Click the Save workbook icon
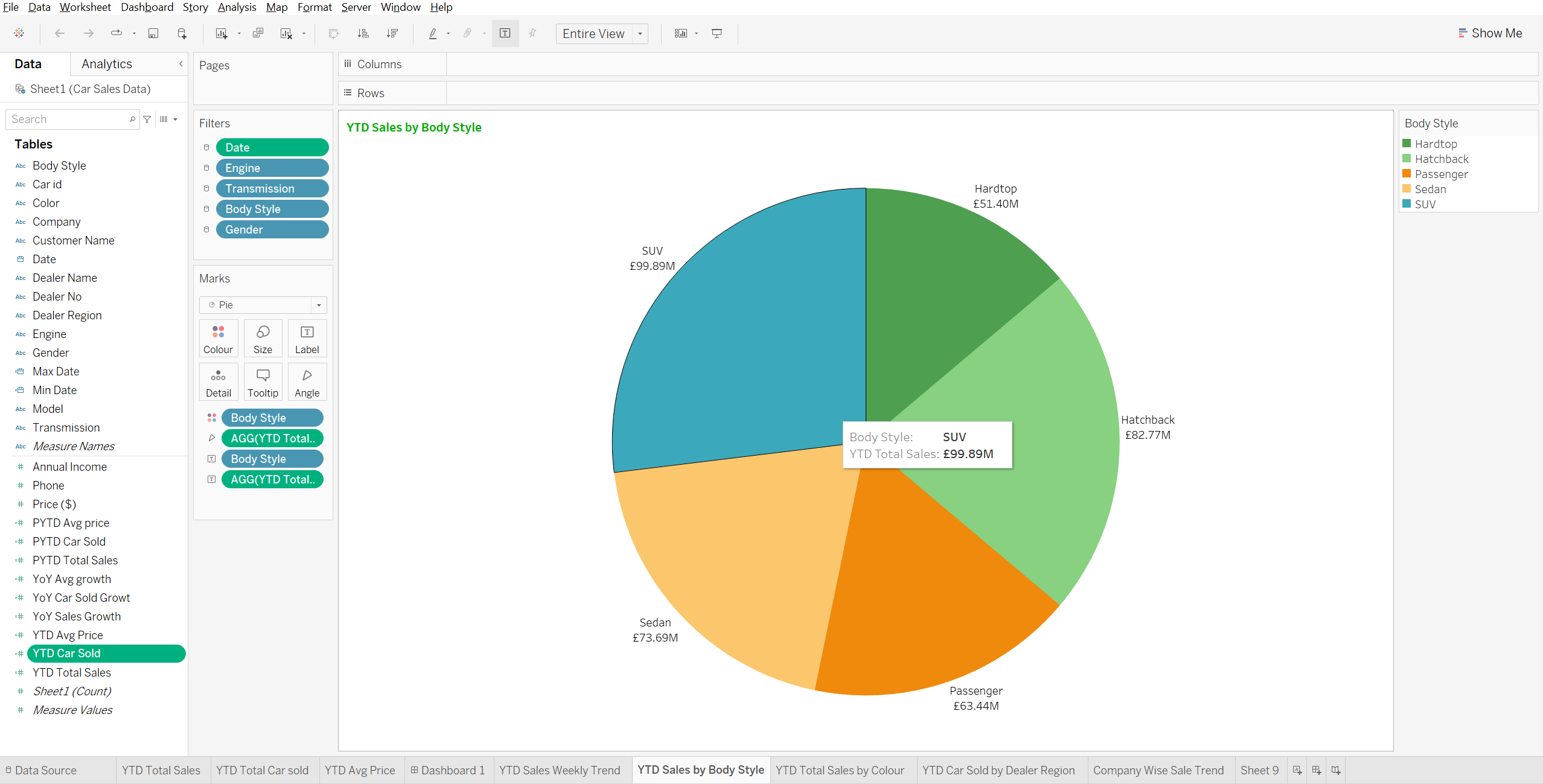Viewport: 1543px width, 784px height. tap(153, 34)
